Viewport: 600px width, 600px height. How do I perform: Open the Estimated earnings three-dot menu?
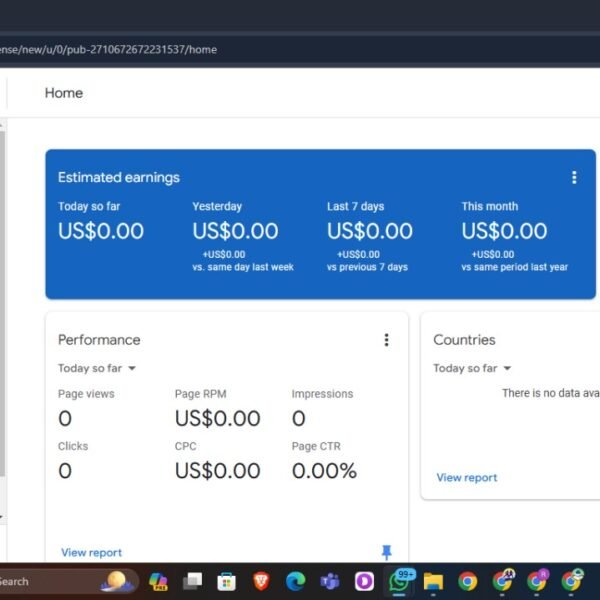tap(574, 178)
